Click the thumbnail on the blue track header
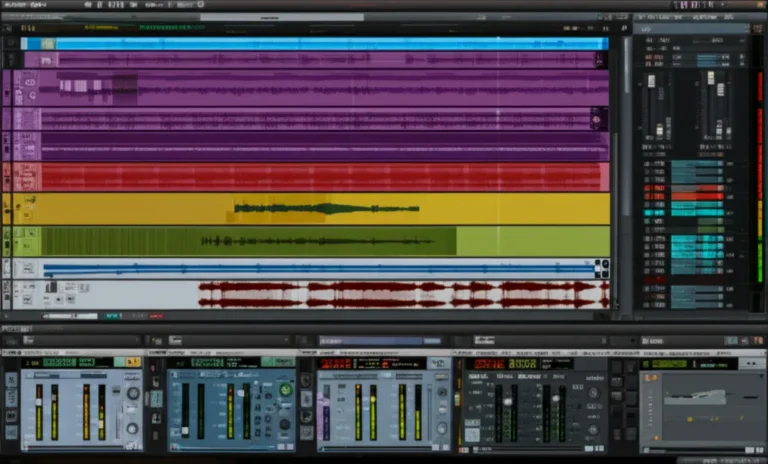768x464 pixels. point(48,44)
